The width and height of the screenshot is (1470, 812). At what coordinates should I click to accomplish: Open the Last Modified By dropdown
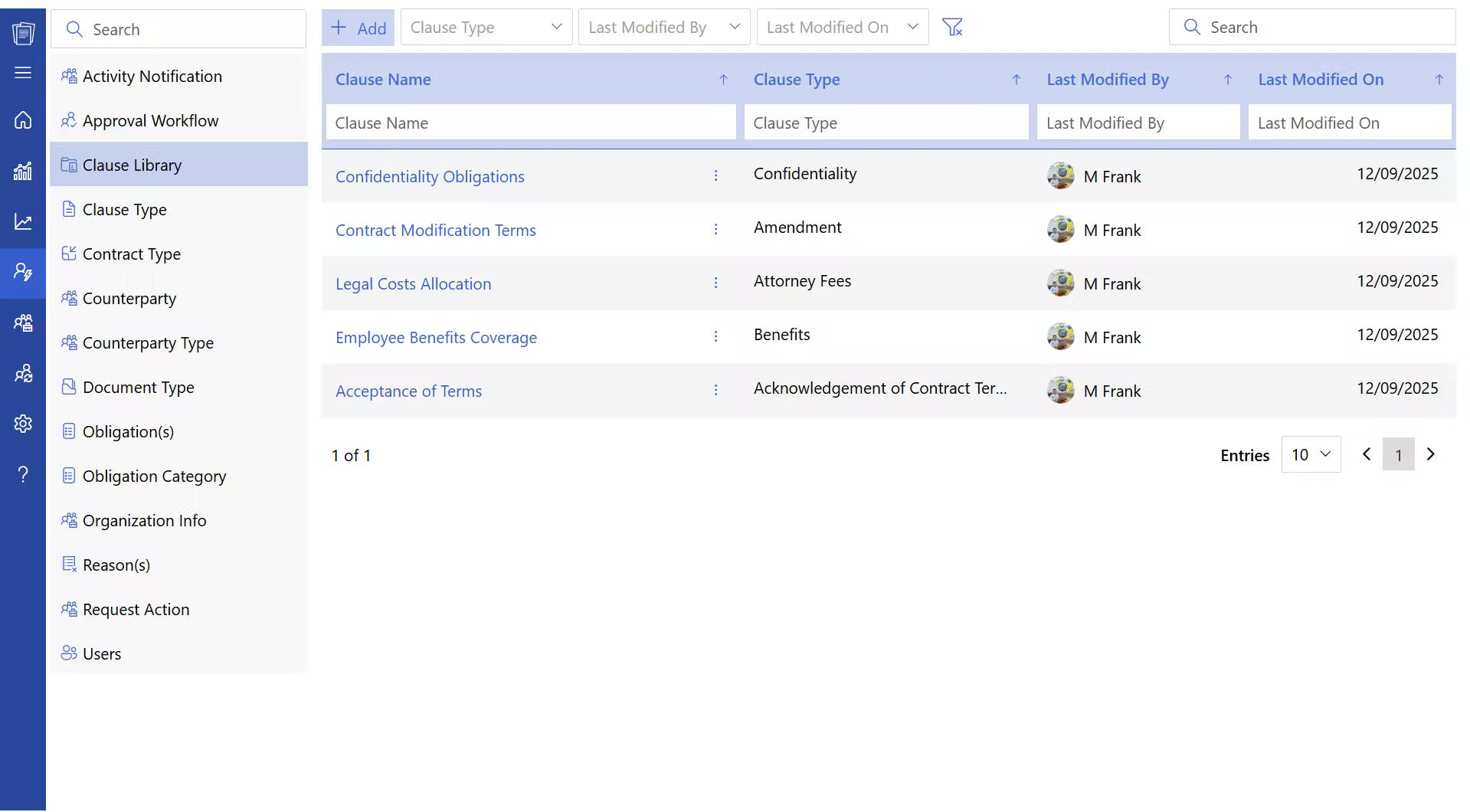[663, 27]
